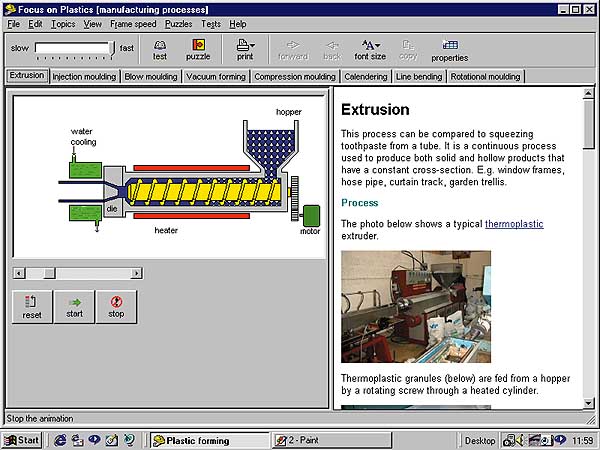Click the animation scrollbar right arrow
Viewport: 600px width, 450px height.
pyautogui.click(x=136, y=273)
